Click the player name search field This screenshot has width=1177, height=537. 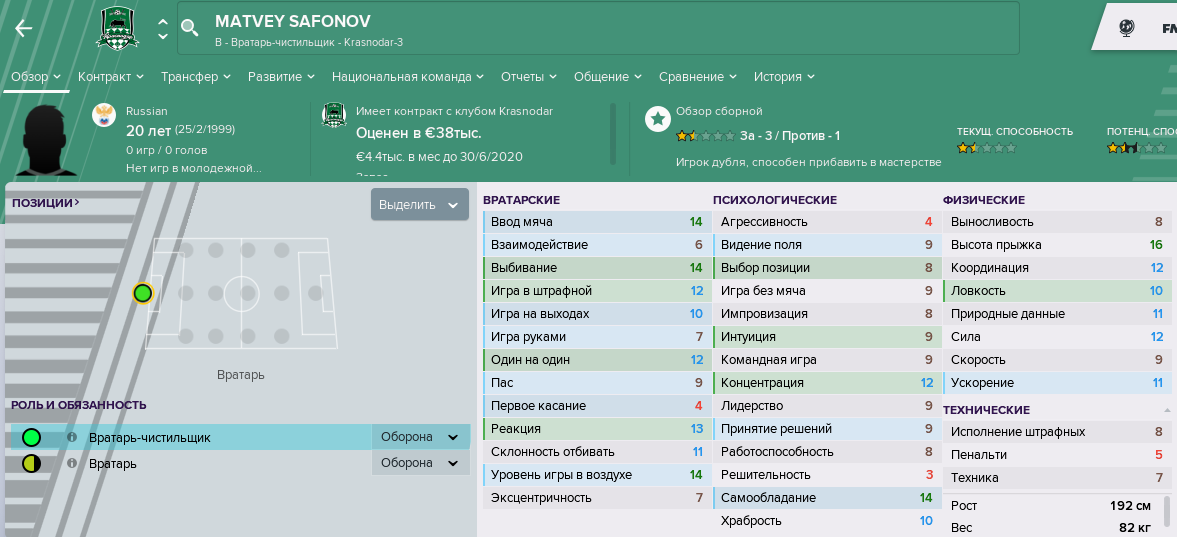598,29
